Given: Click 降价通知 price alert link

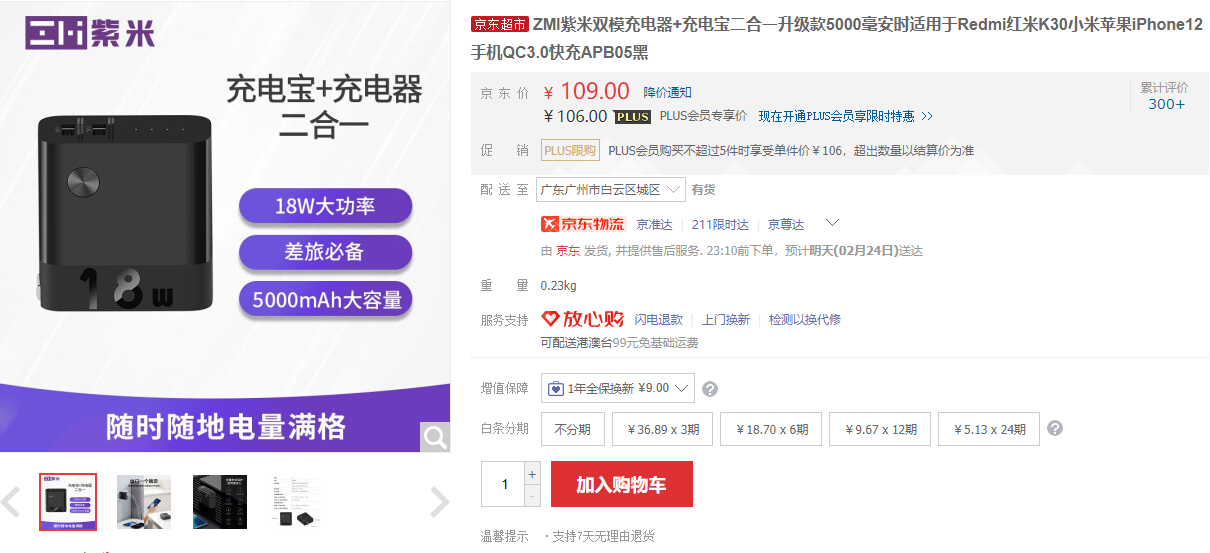Looking at the screenshot, I should click(x=667, y=93).
